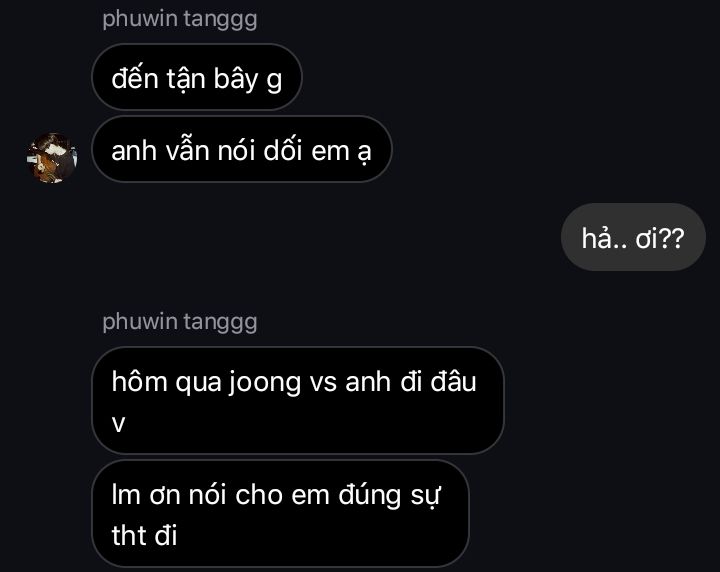
Task: Open phuwin tanggg's profile picture avatar
Action: 52,158
